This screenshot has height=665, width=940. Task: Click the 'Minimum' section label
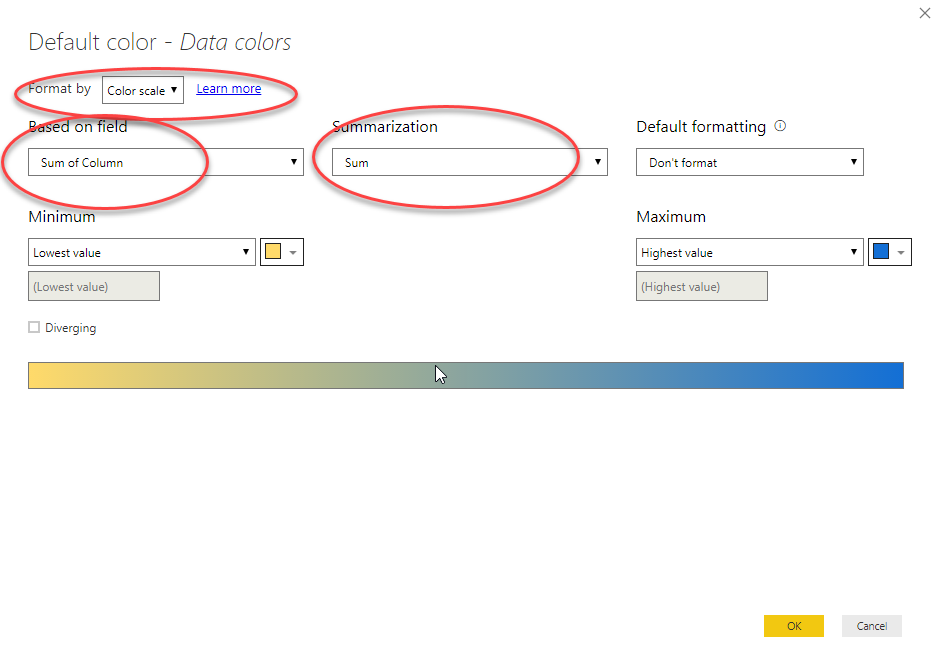(x=62, y=216)
